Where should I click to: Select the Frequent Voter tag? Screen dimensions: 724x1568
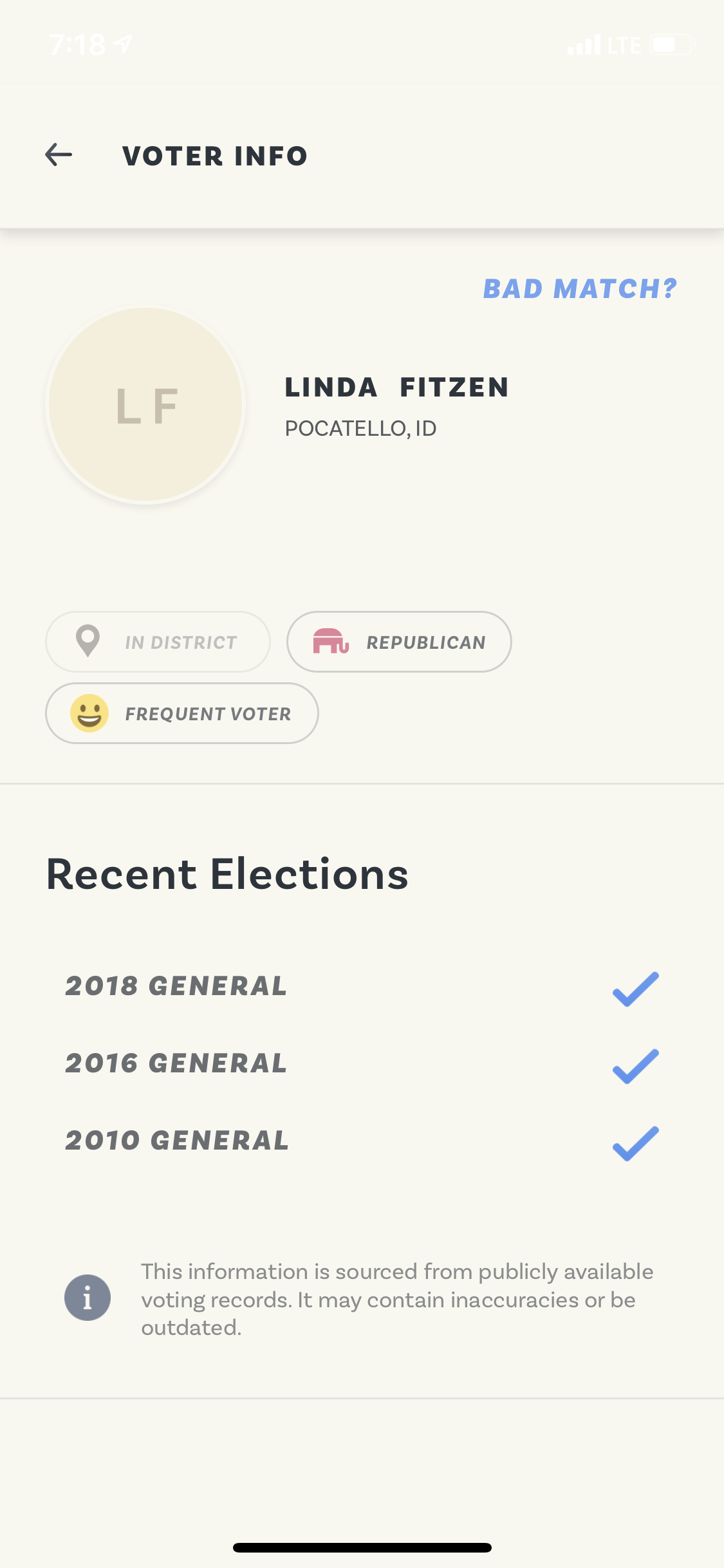(x=182, y=713)
